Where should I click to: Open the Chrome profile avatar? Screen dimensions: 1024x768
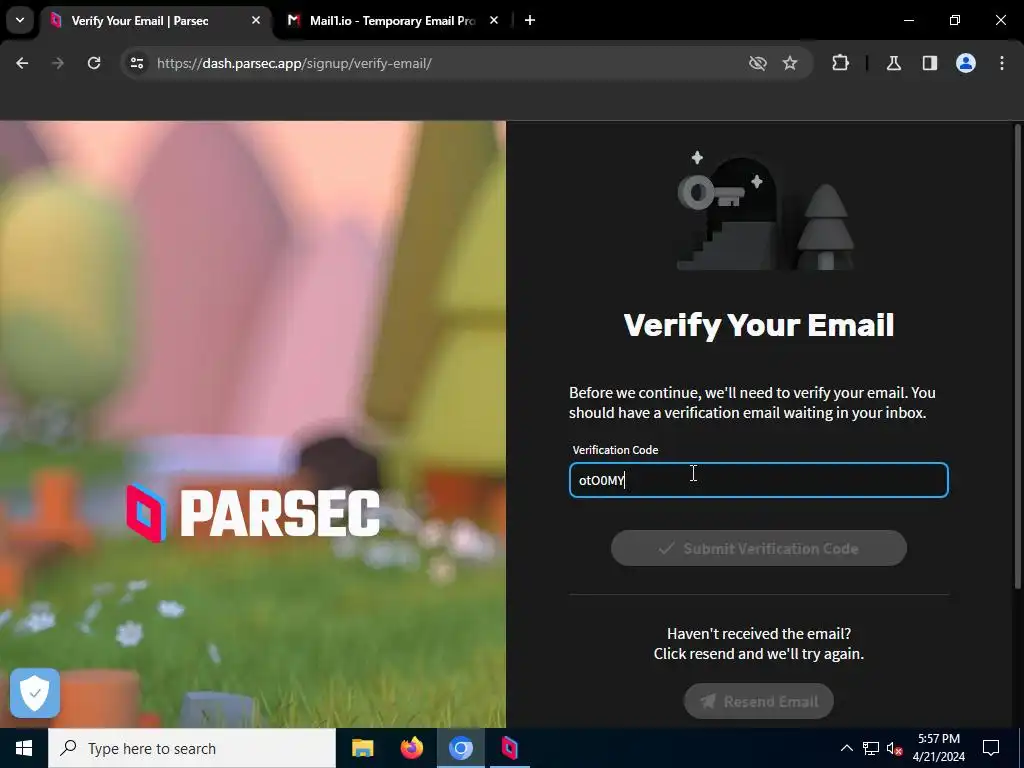point(966,63)
